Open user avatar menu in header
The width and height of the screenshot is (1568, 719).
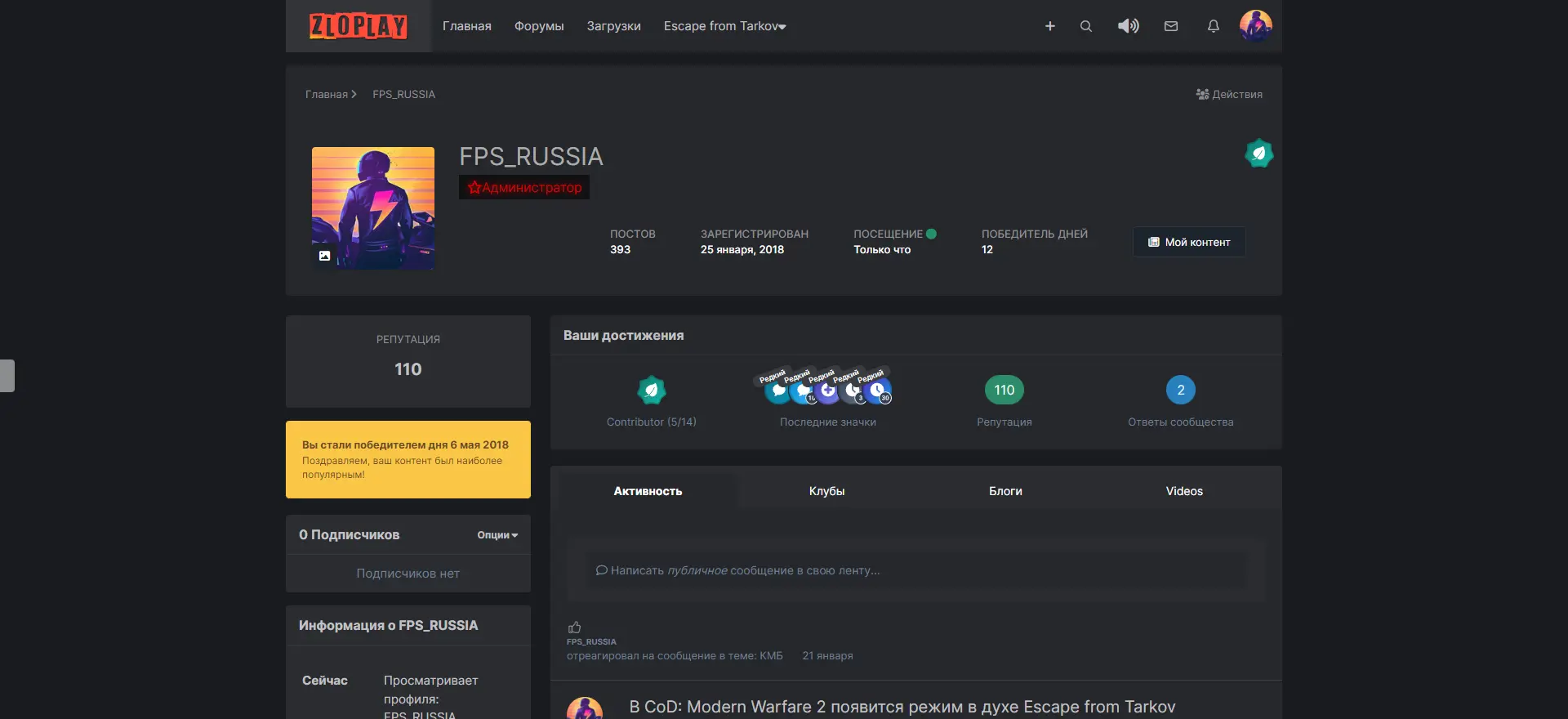tap(1256, 26)
